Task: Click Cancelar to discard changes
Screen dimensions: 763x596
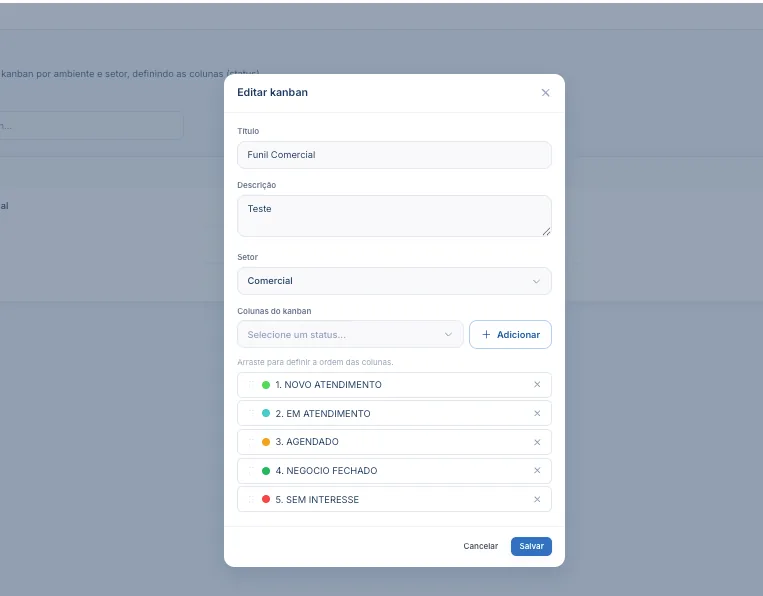Action: (x=480, y=546)
